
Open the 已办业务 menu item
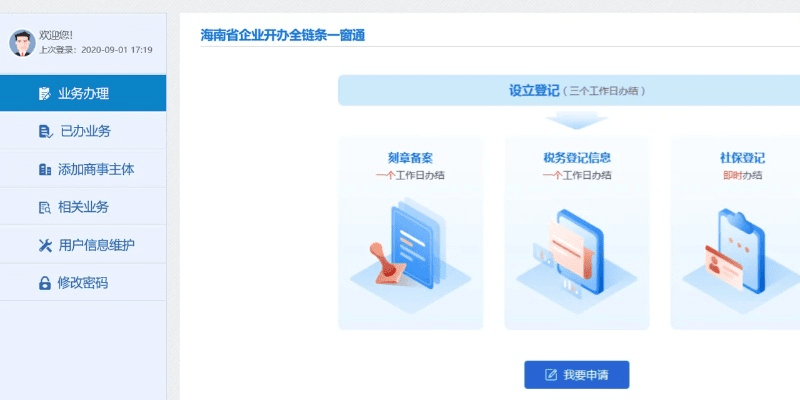tap(83, 132)
